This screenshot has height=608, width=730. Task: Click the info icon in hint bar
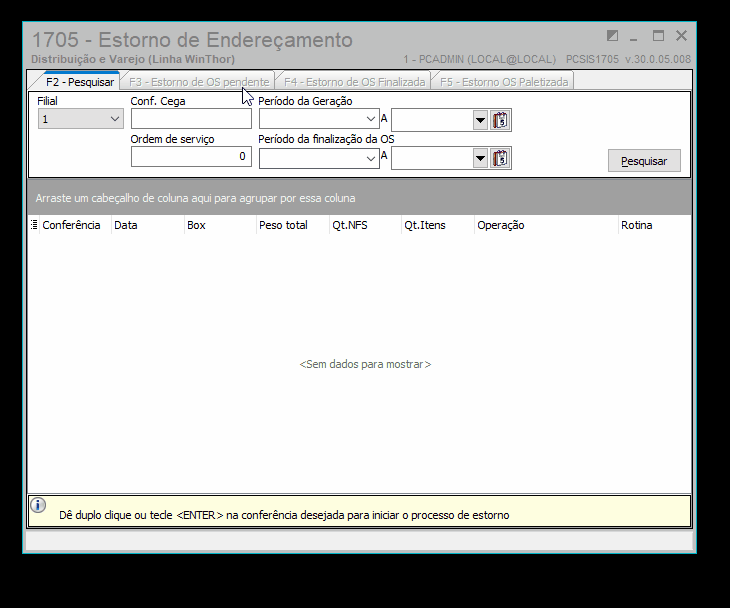38,505
